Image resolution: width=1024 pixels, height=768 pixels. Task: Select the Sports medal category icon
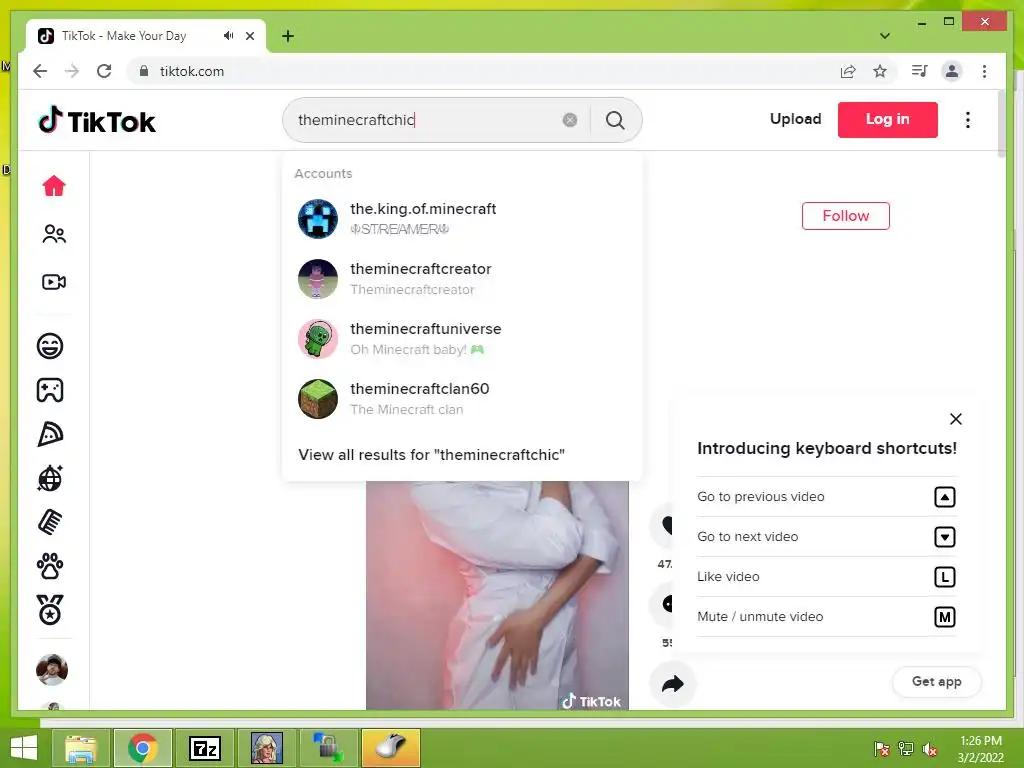pyautogui.click(x=50, y=610)
